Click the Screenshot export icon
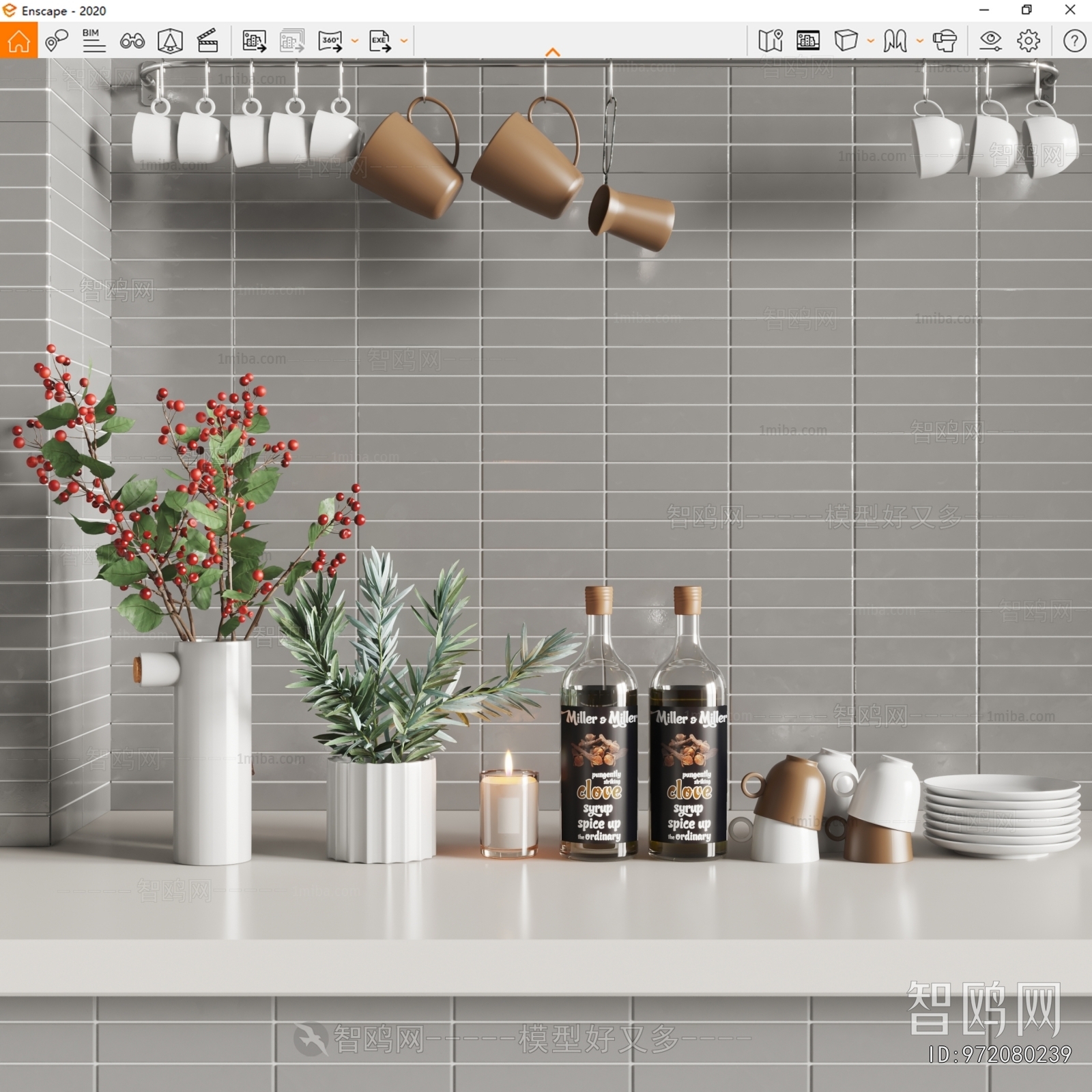Image resolution: width=1092 pixels, height=1092 pixels. click(254, 41)
